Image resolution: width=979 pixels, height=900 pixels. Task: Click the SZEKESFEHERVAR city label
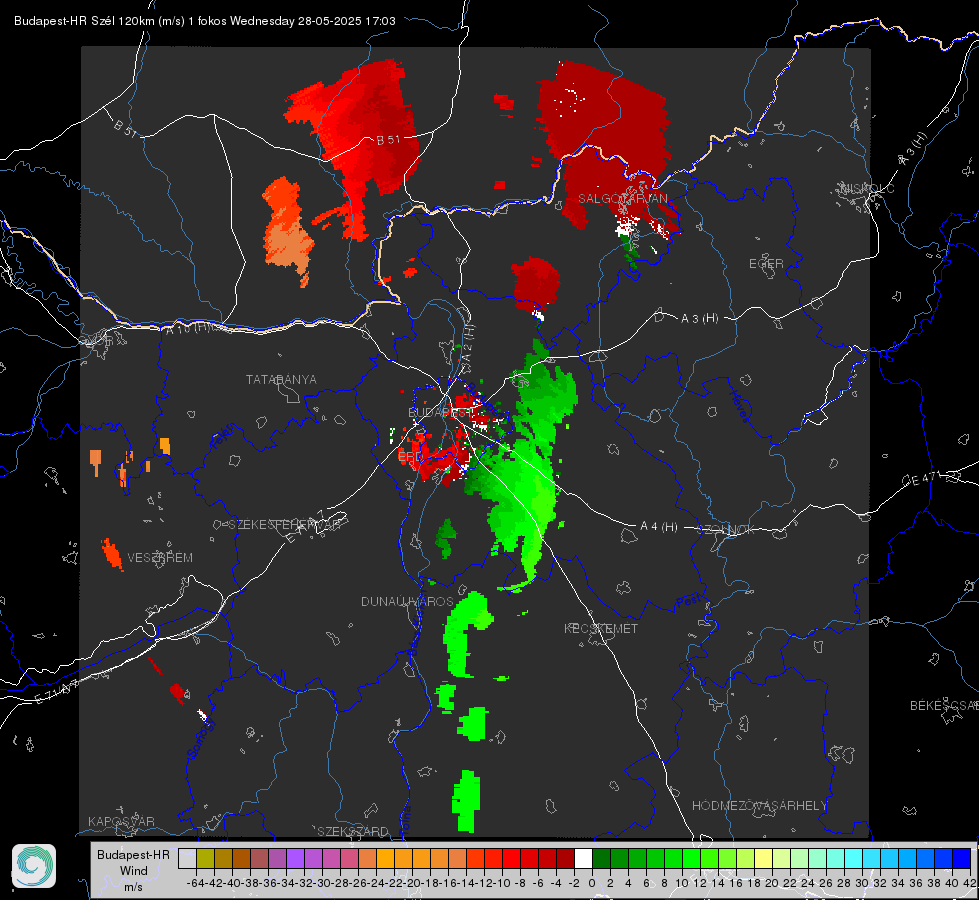287,525
